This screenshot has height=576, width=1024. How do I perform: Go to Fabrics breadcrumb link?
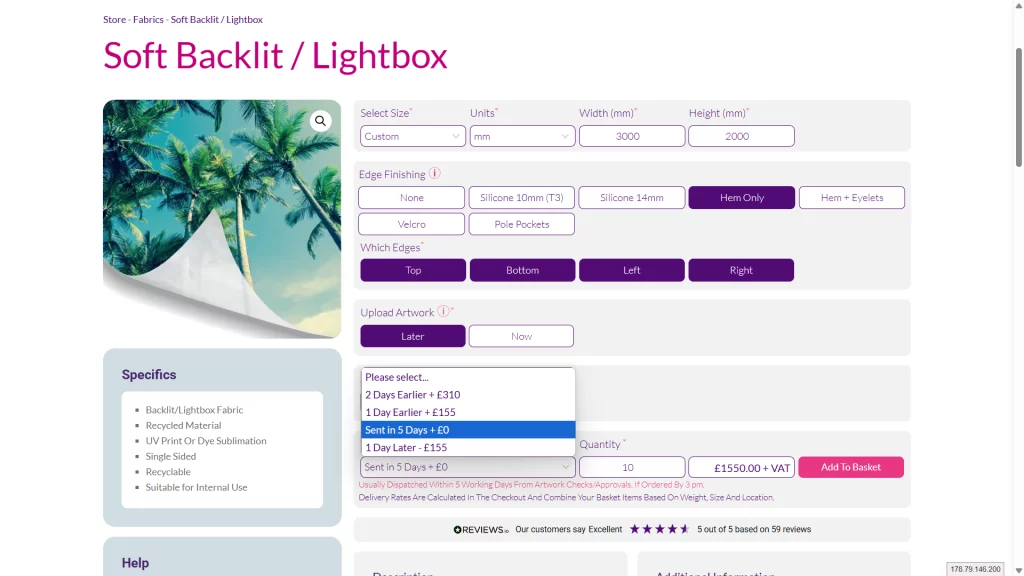[148, 20]
